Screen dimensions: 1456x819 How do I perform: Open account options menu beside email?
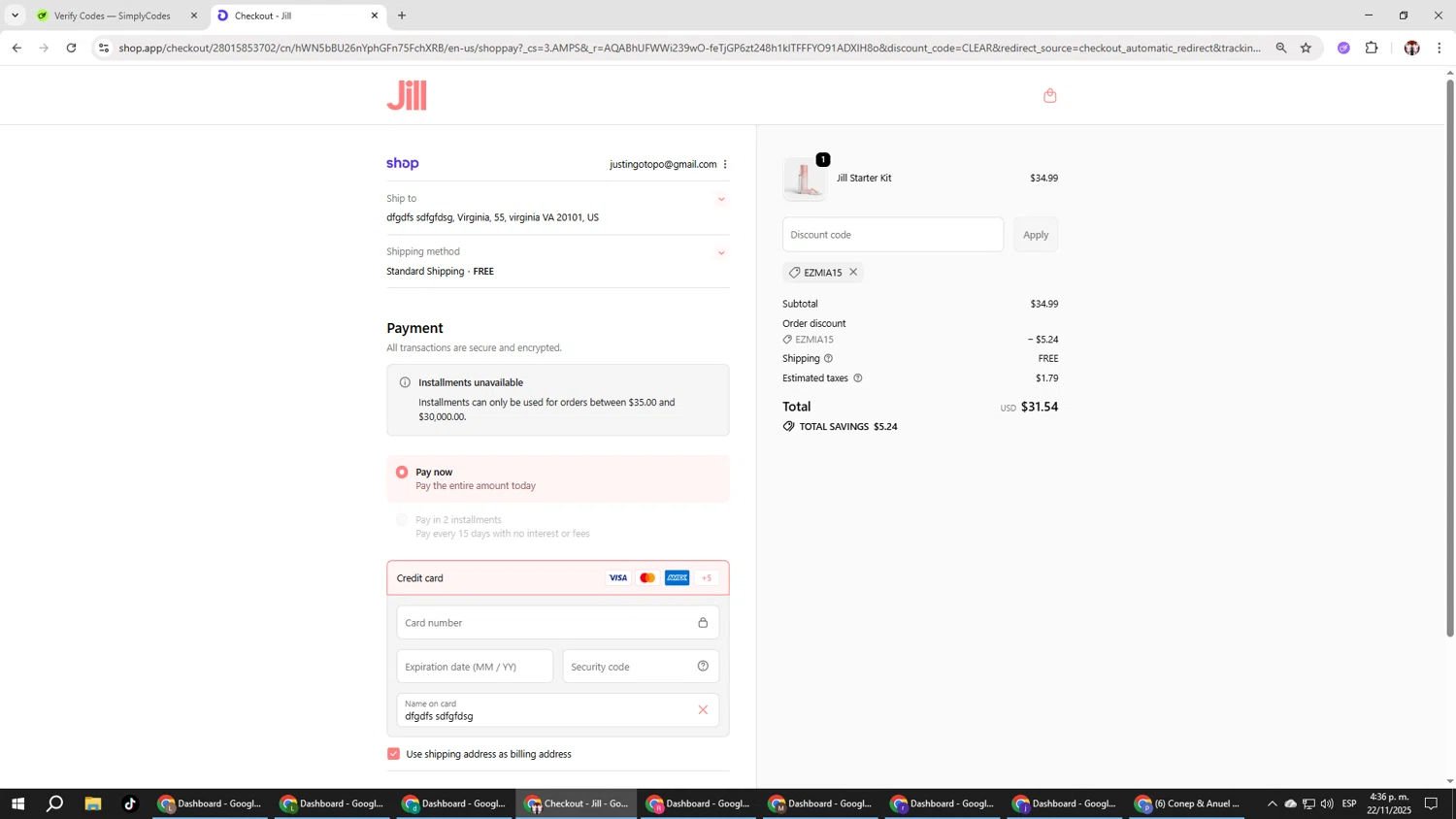click(x=725, y=164)
